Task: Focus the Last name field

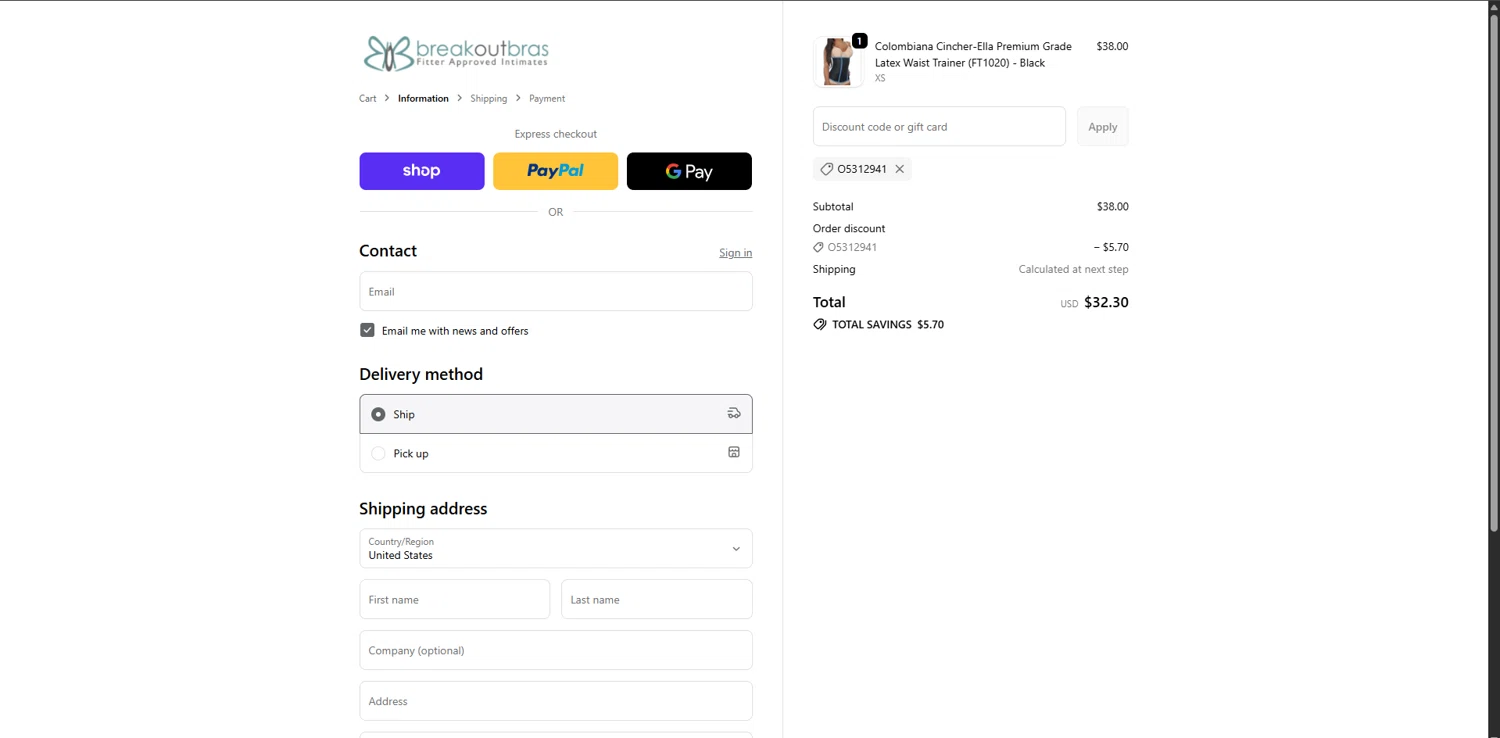Action: click(657, 599)
